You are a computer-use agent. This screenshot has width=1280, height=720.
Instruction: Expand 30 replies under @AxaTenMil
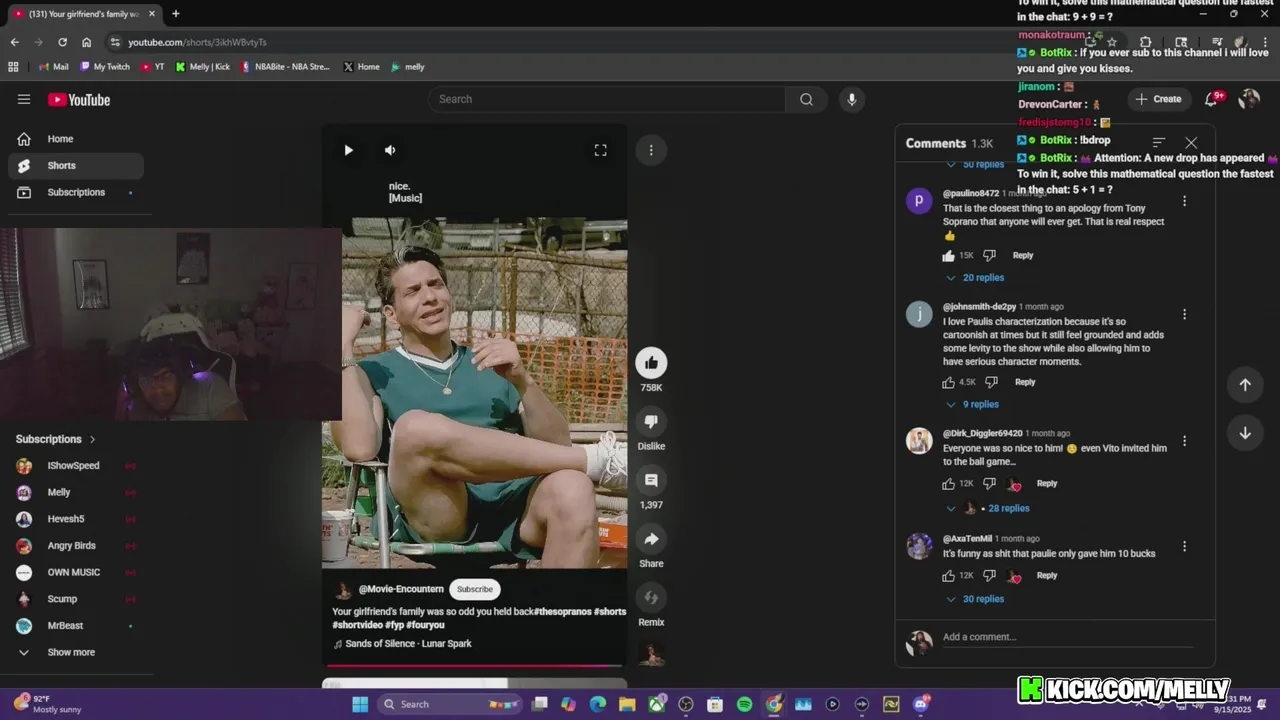[x=975, y=599]
